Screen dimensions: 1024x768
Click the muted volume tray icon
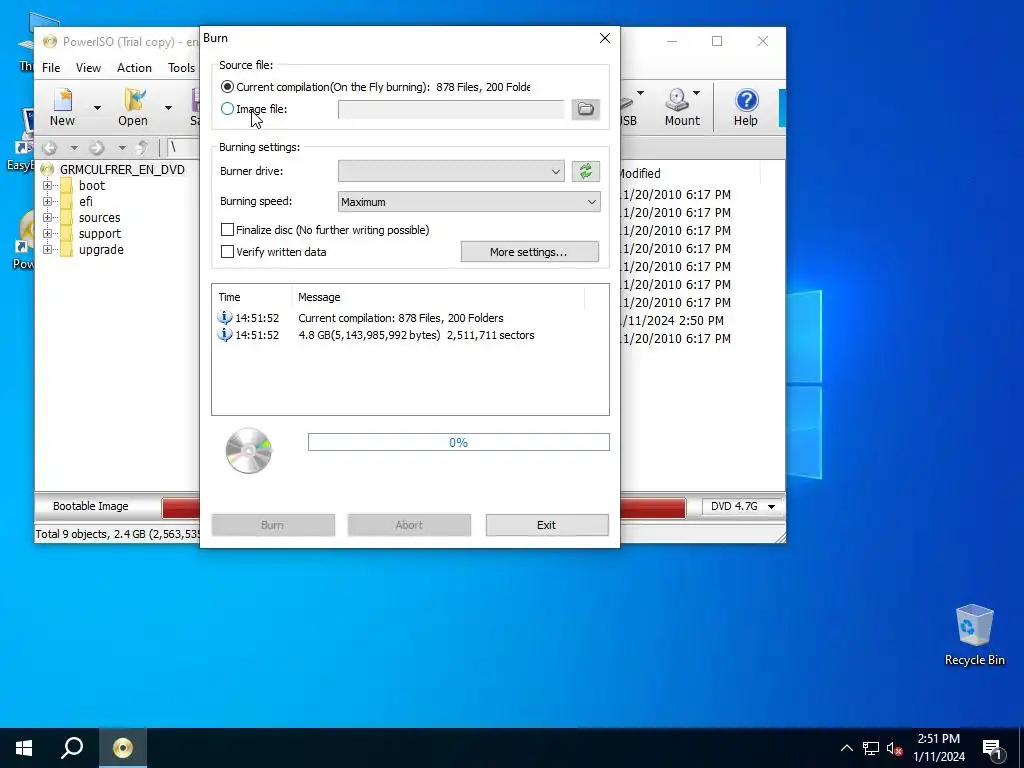[x=894, y=748]
